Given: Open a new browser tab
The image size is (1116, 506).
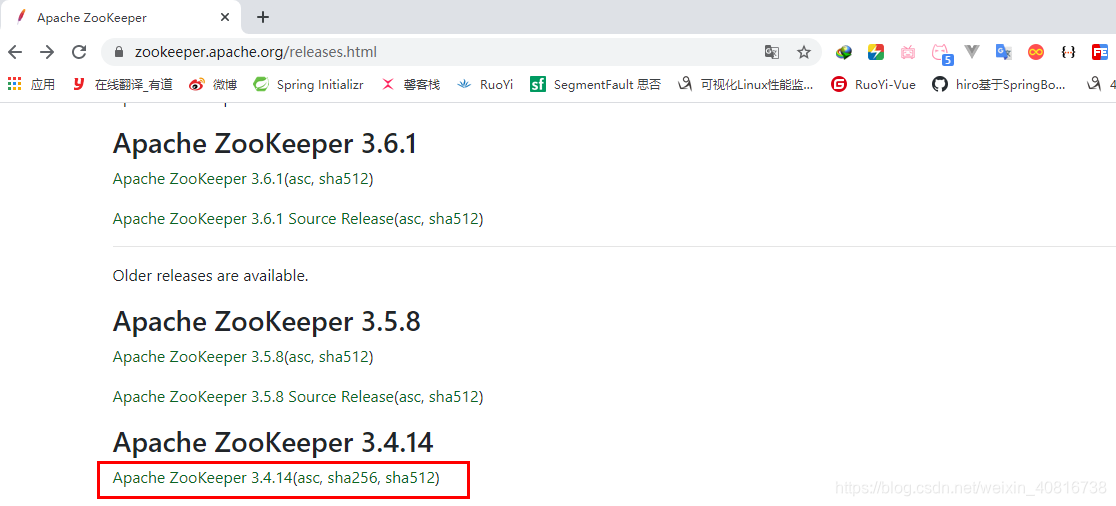Looking at the screenshot, I should click(x=263, y=17).
